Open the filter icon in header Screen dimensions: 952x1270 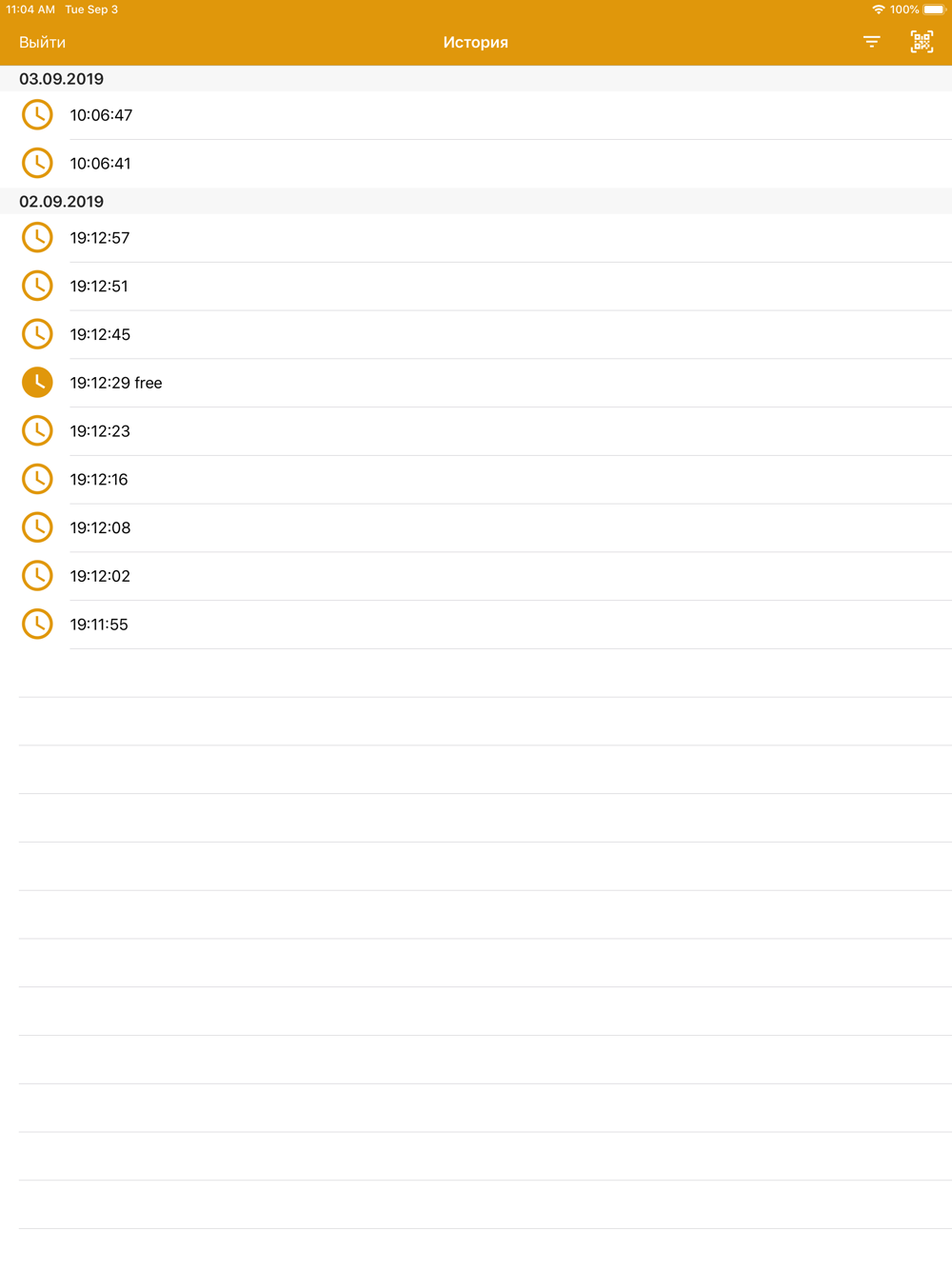pos(872,42)
